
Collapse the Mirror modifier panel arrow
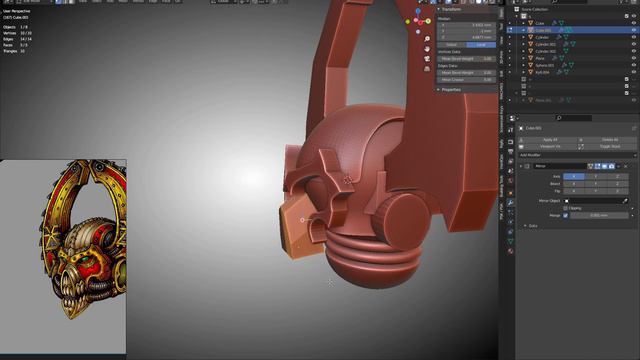click(x=521, y=166)
